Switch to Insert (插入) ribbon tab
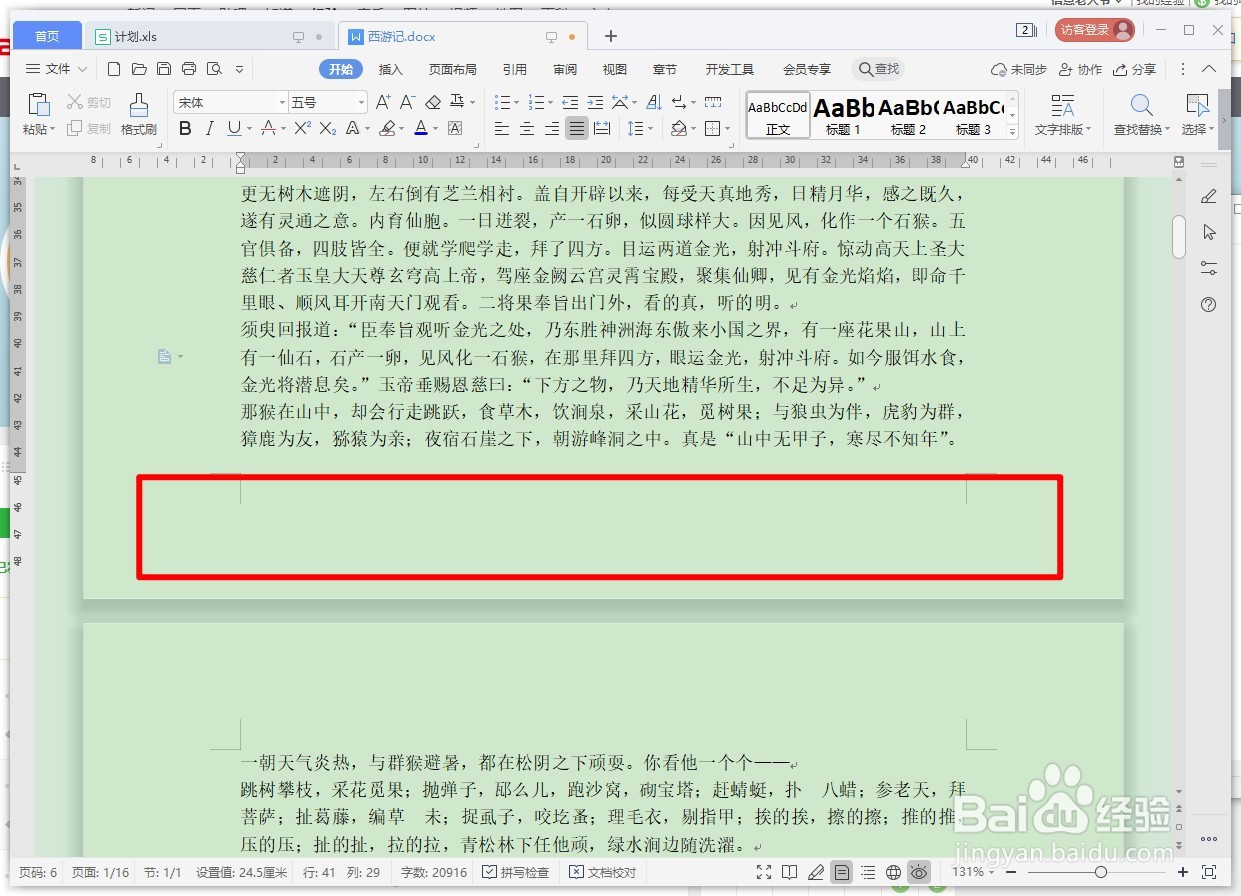 click(x=391, y=69)
